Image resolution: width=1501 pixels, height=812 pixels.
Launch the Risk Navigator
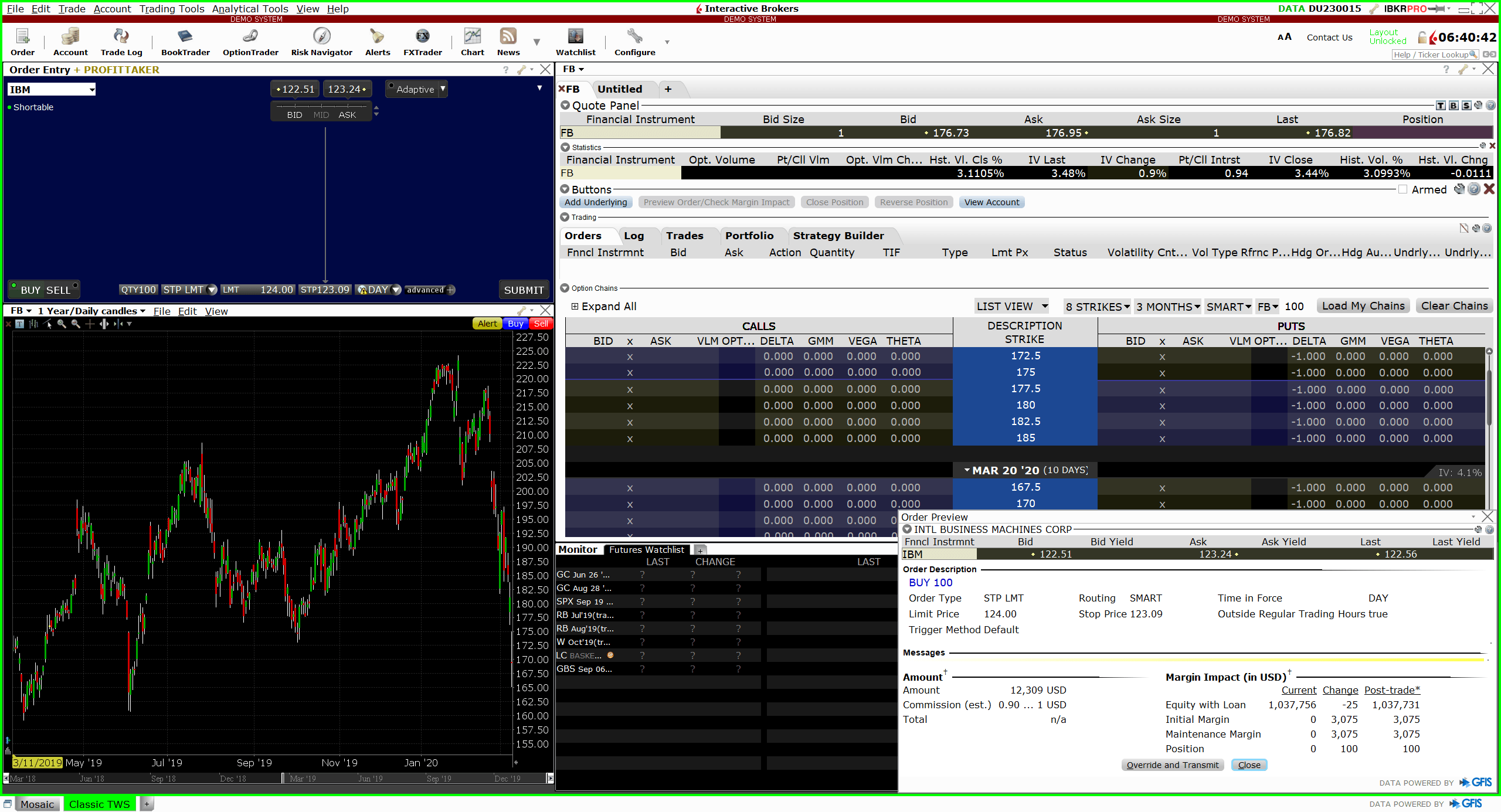pos(321,41)
